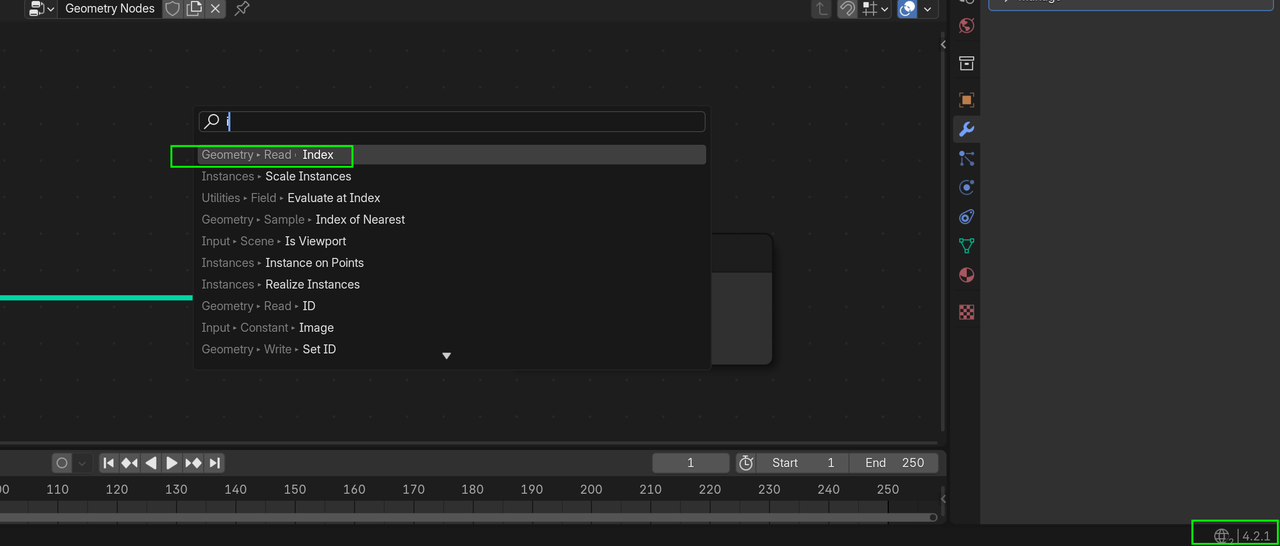Open the Object Data mesh tab
The image size is (1280, 546).
(x=966, y=245)
